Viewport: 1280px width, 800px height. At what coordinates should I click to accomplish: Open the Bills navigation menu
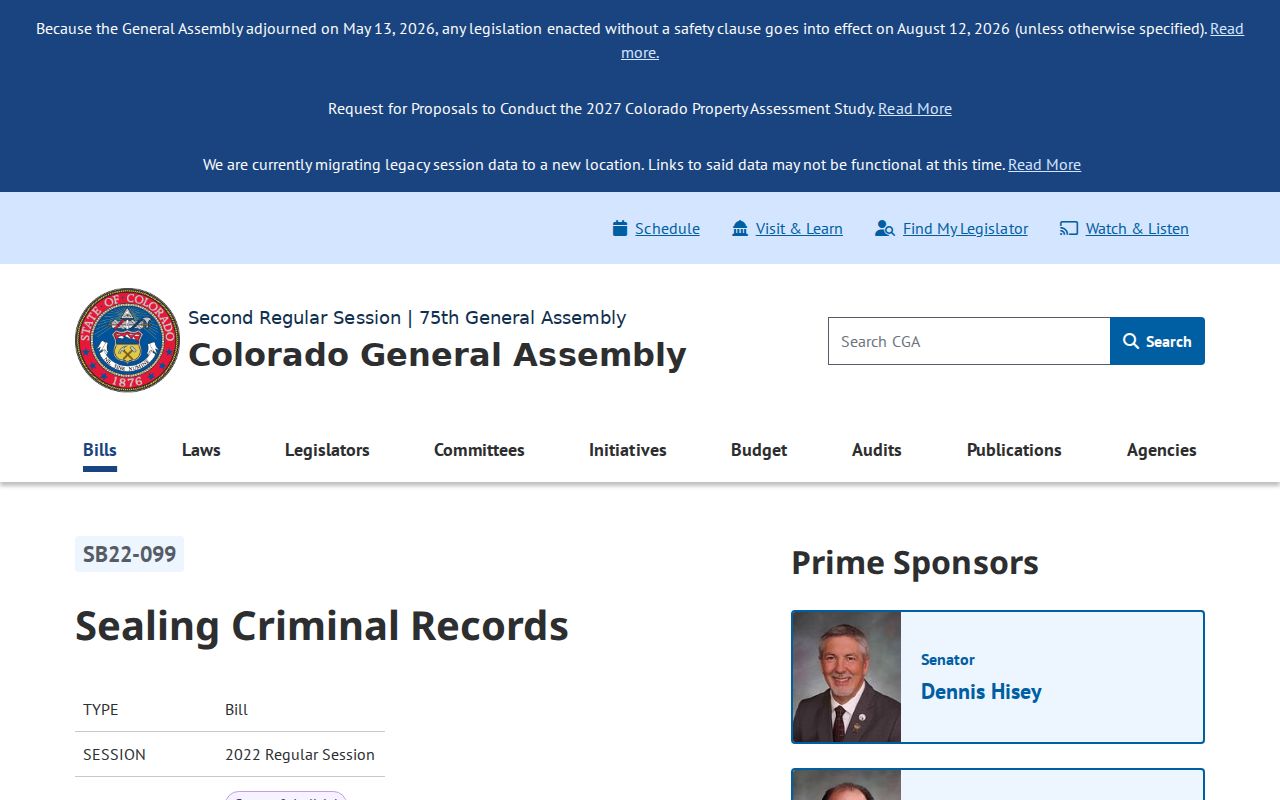(x=100, y=450)
